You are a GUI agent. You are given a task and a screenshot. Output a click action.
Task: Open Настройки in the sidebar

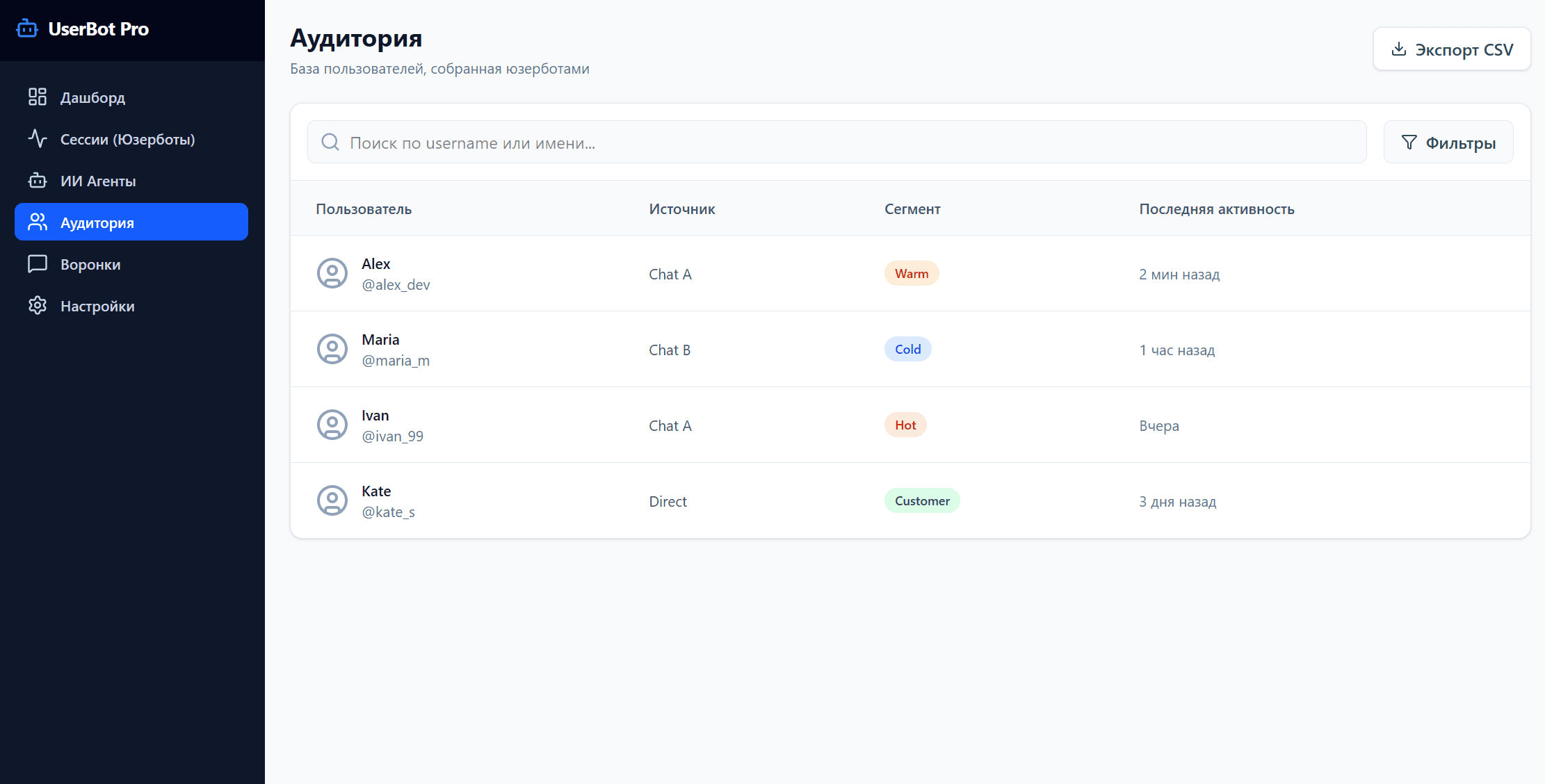131,305
